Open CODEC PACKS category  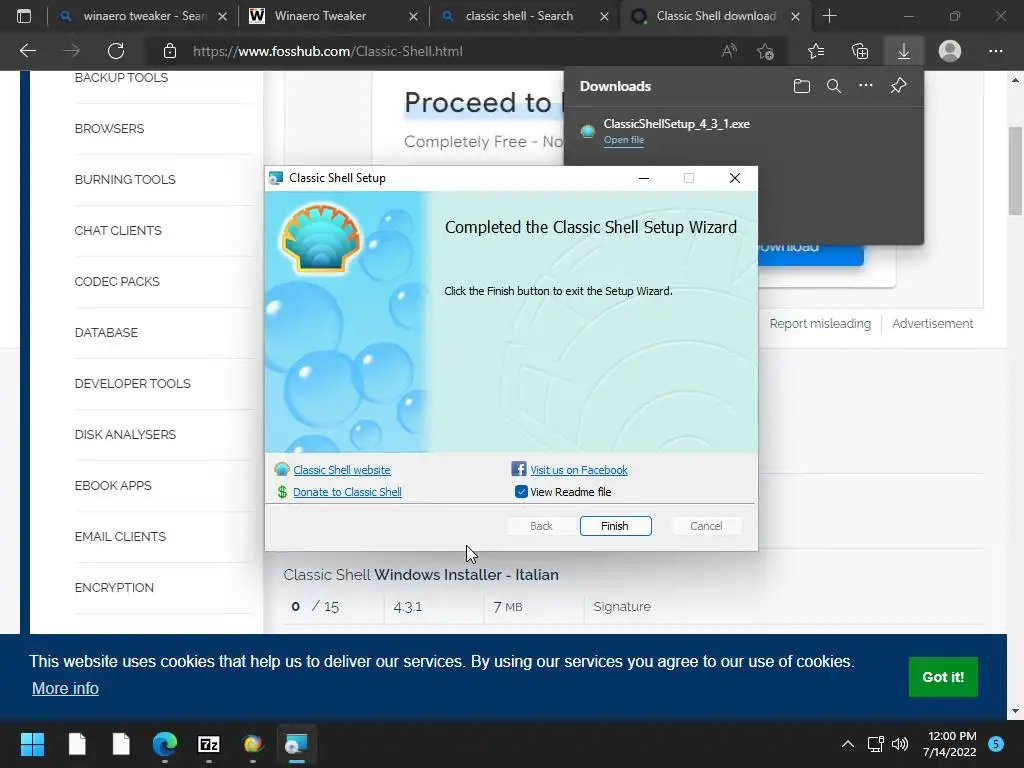coord(117,281)
